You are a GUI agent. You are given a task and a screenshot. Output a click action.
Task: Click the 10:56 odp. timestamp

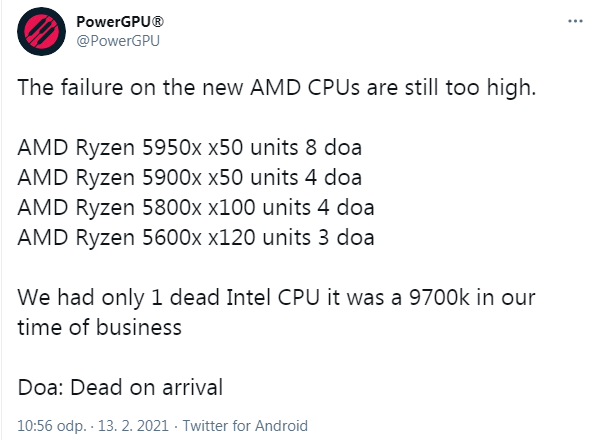[x=52, y=426]
